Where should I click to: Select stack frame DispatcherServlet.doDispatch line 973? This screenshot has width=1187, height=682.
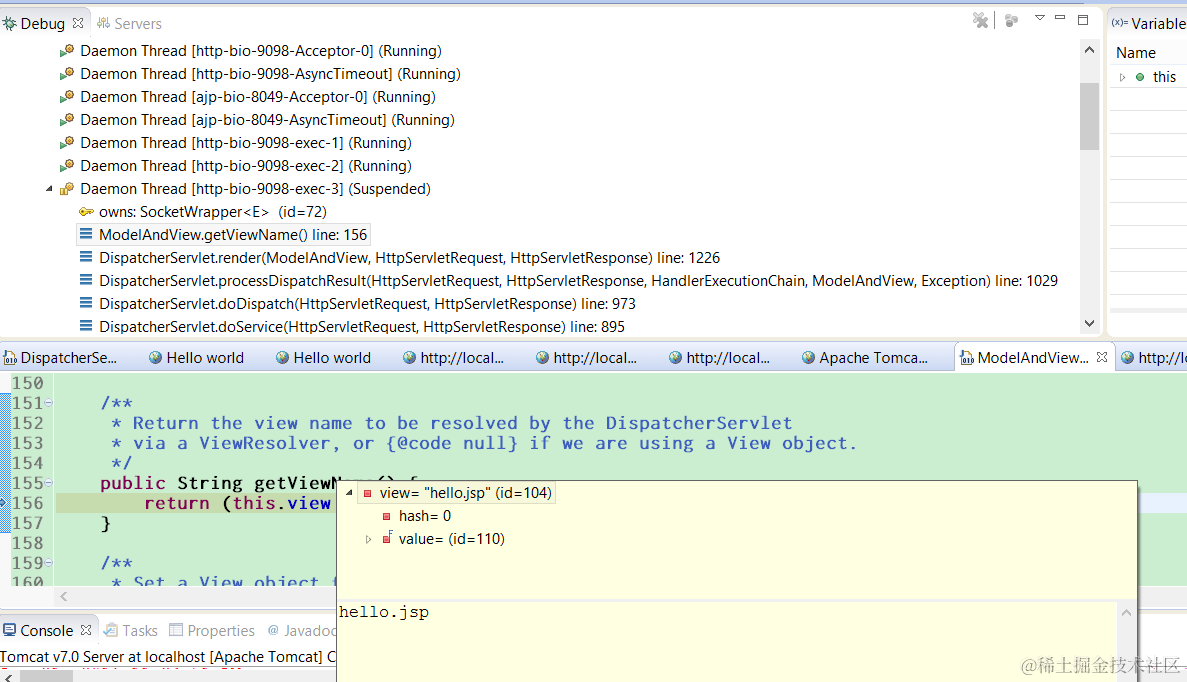367,304
